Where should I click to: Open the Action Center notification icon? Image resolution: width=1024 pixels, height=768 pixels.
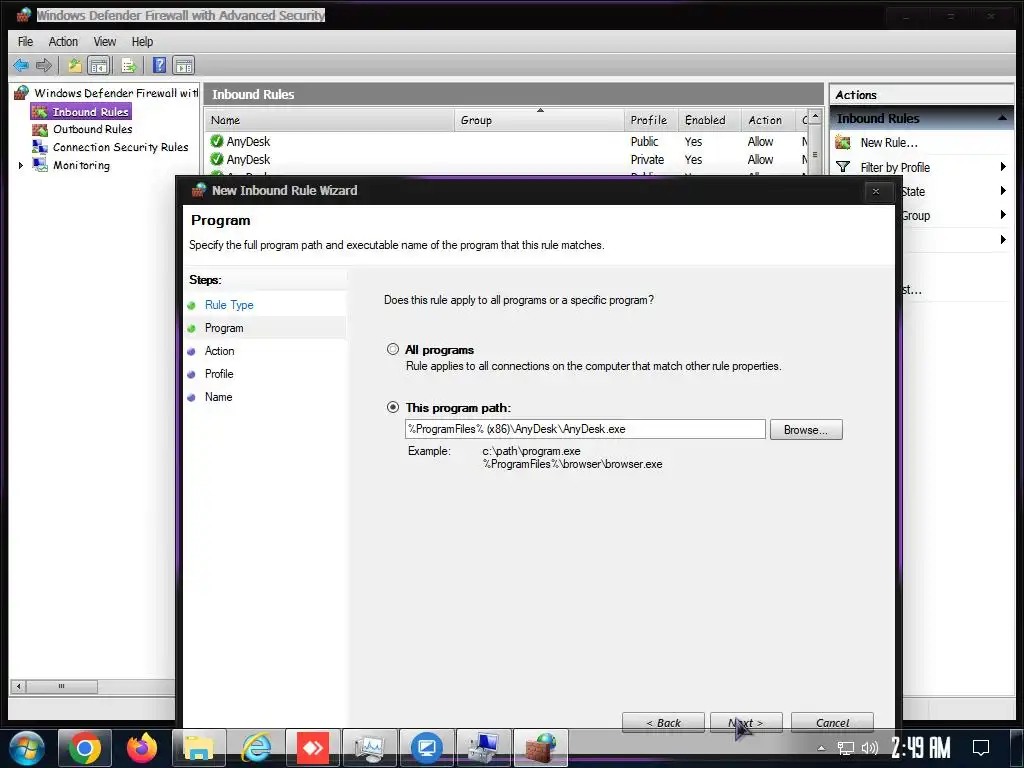coord(980,748)
